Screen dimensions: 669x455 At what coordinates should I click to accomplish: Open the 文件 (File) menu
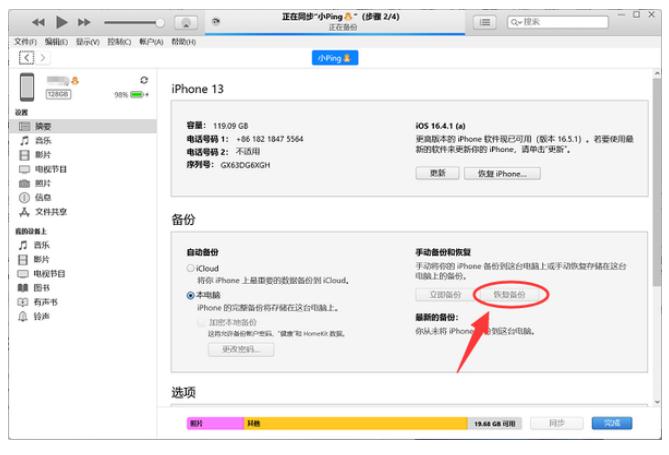point(25,42)
